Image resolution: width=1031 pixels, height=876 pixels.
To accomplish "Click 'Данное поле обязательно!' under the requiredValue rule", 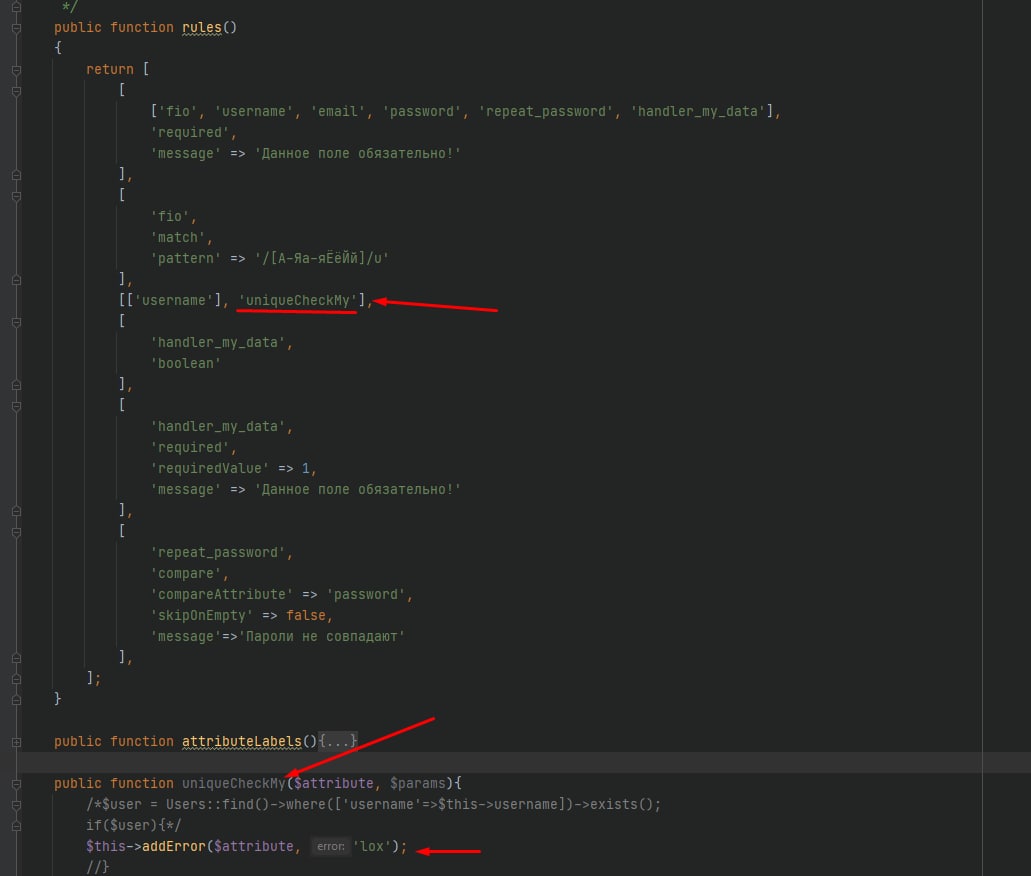I will tap(358, 489).
